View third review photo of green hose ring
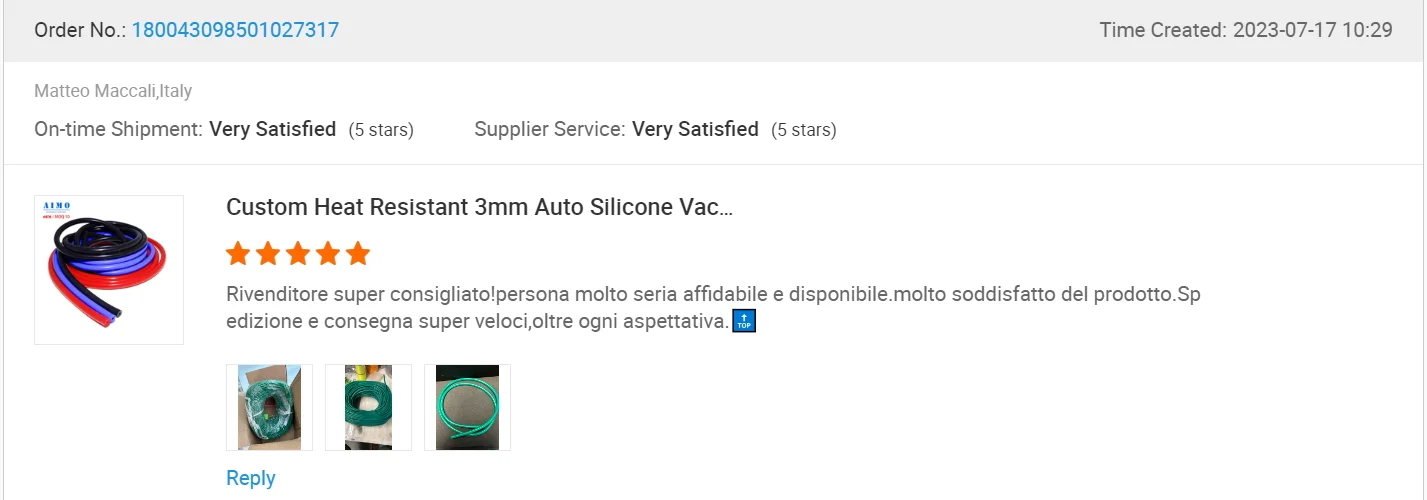The image size is (1427, 500). pyautogui.click(x=467, y=407)
